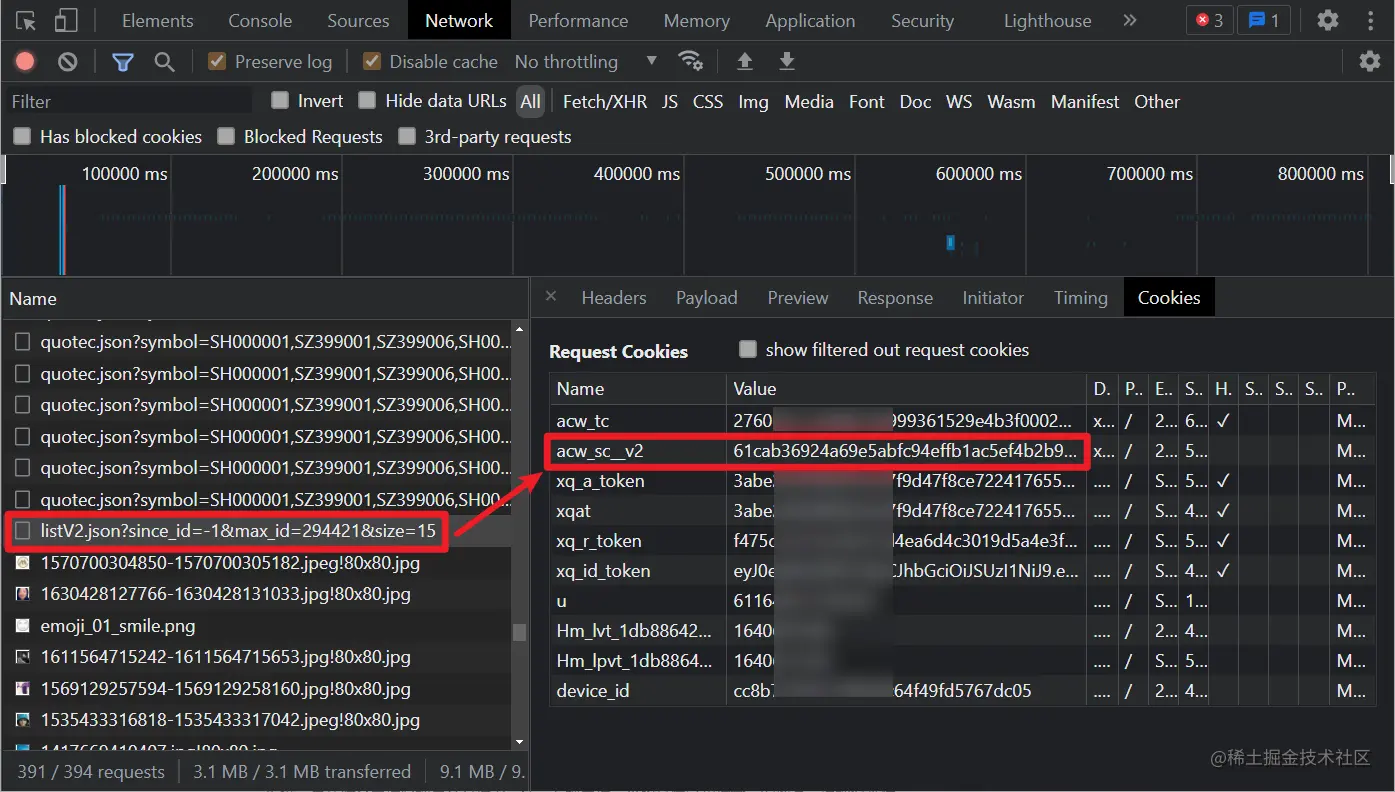Check 3rd-party requests option

click(x=407, y=135)
